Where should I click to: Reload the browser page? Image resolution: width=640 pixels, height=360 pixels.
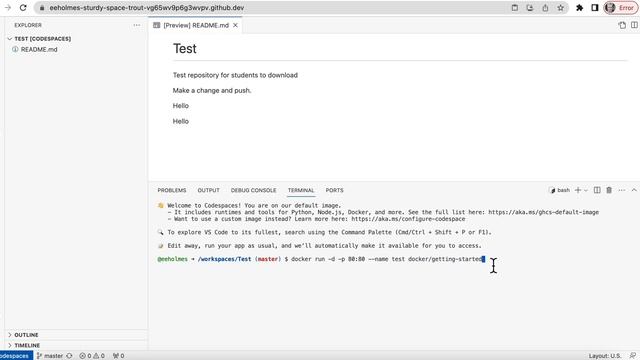[x=23, y=8]
